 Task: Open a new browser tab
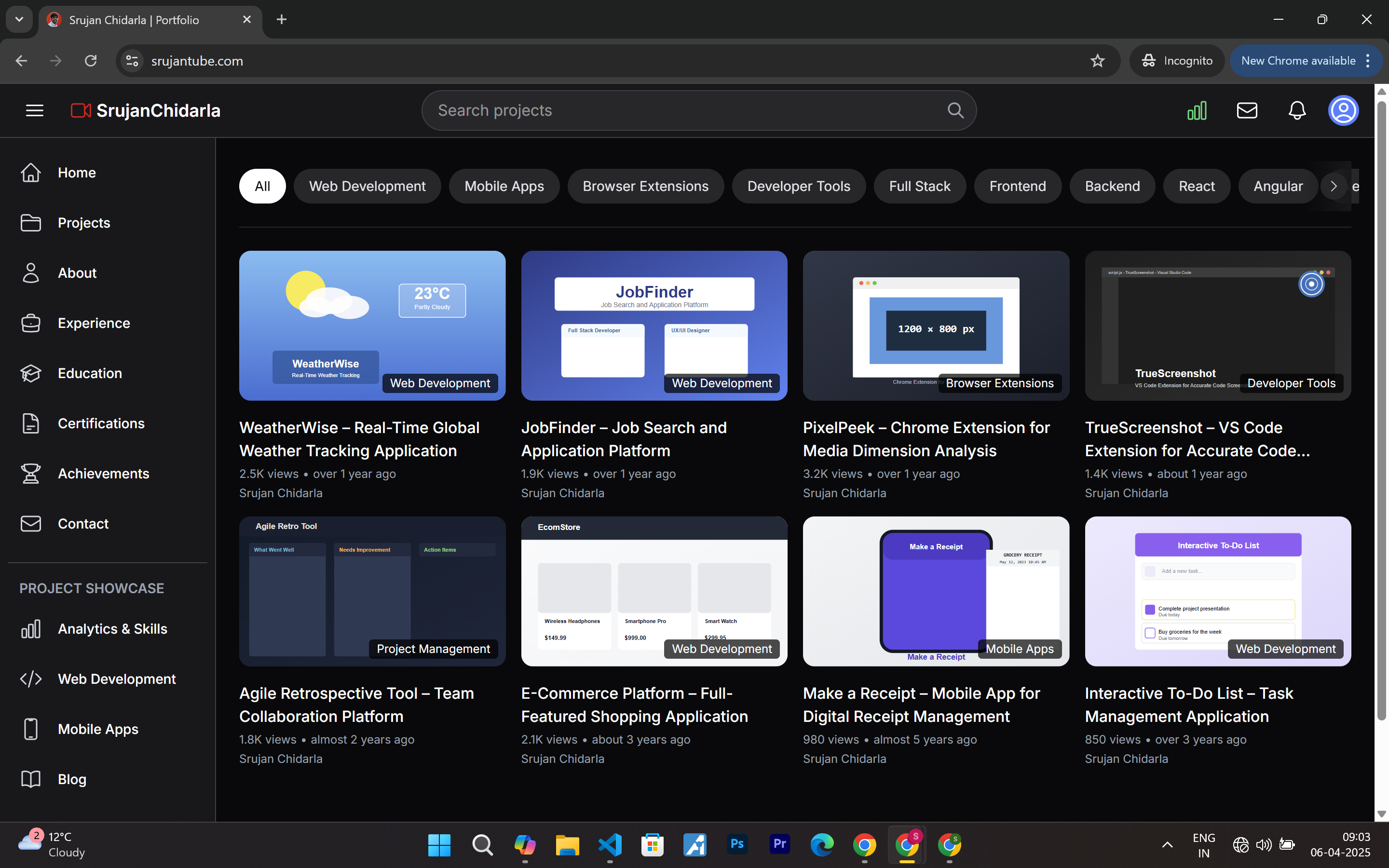pos(281,19)
